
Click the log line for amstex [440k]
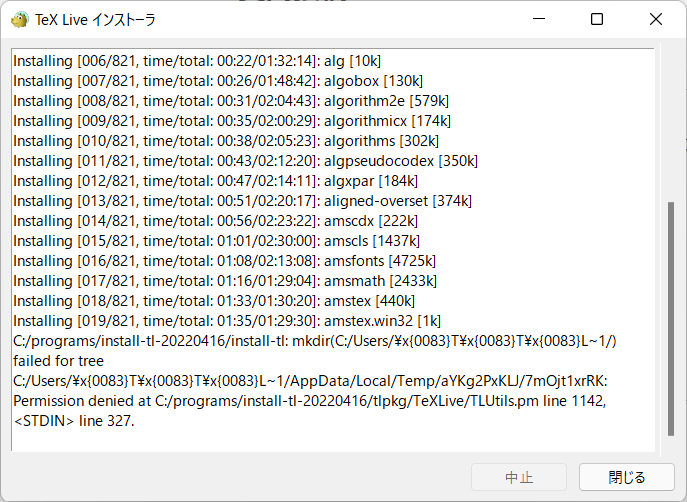[214, 301]
